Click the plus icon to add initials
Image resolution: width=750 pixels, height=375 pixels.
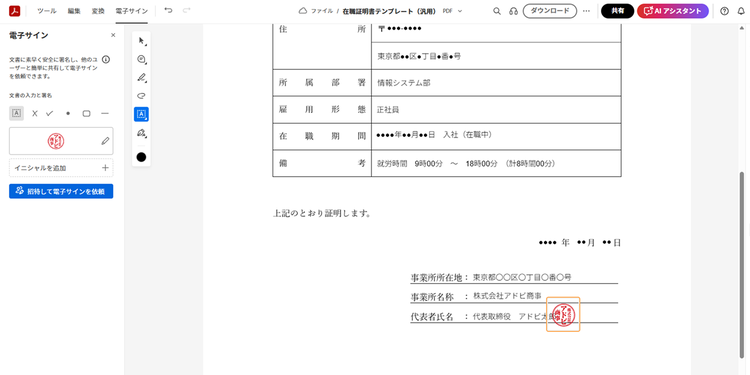(105, 168)
